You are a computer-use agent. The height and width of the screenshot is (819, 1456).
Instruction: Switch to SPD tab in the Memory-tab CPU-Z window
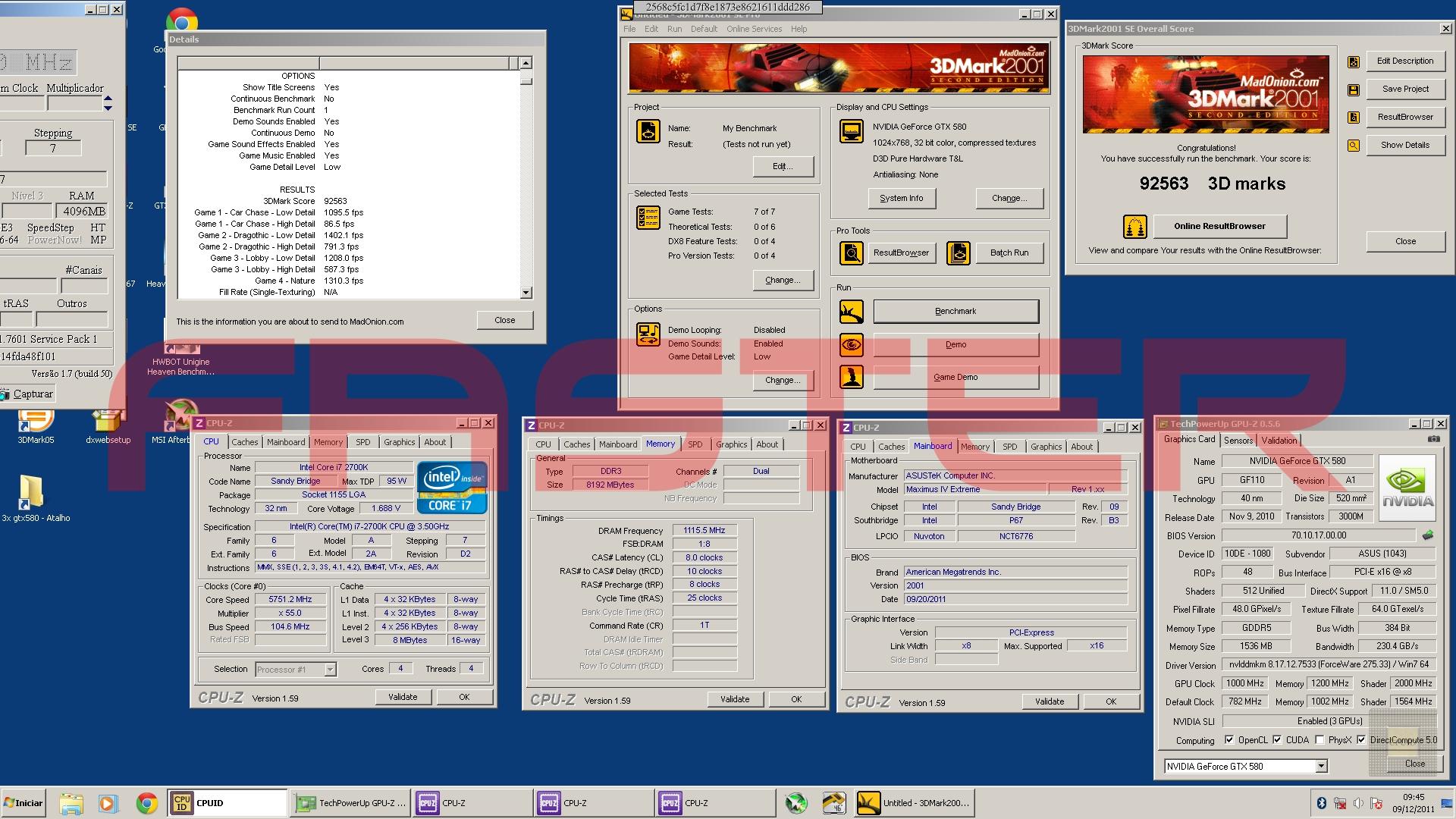695,444
